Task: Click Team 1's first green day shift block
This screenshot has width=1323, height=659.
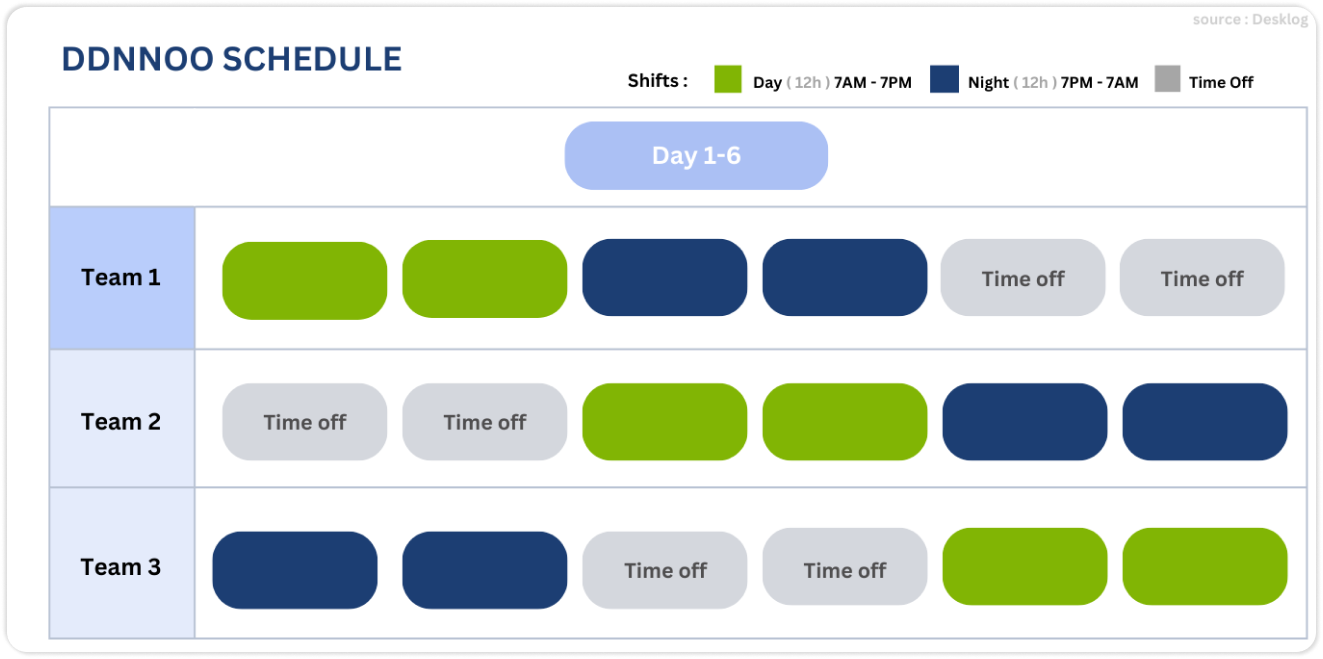Action: pos(304,281)
